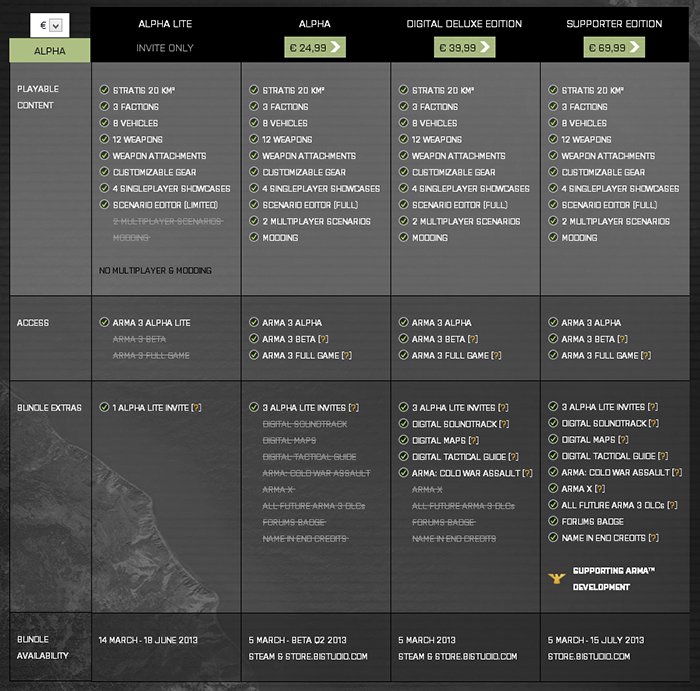Open Digital Tactical Guide help in Digital Deluxe column
The height and width of the screenshot is (691, 700).
click(x=513, y=457)
